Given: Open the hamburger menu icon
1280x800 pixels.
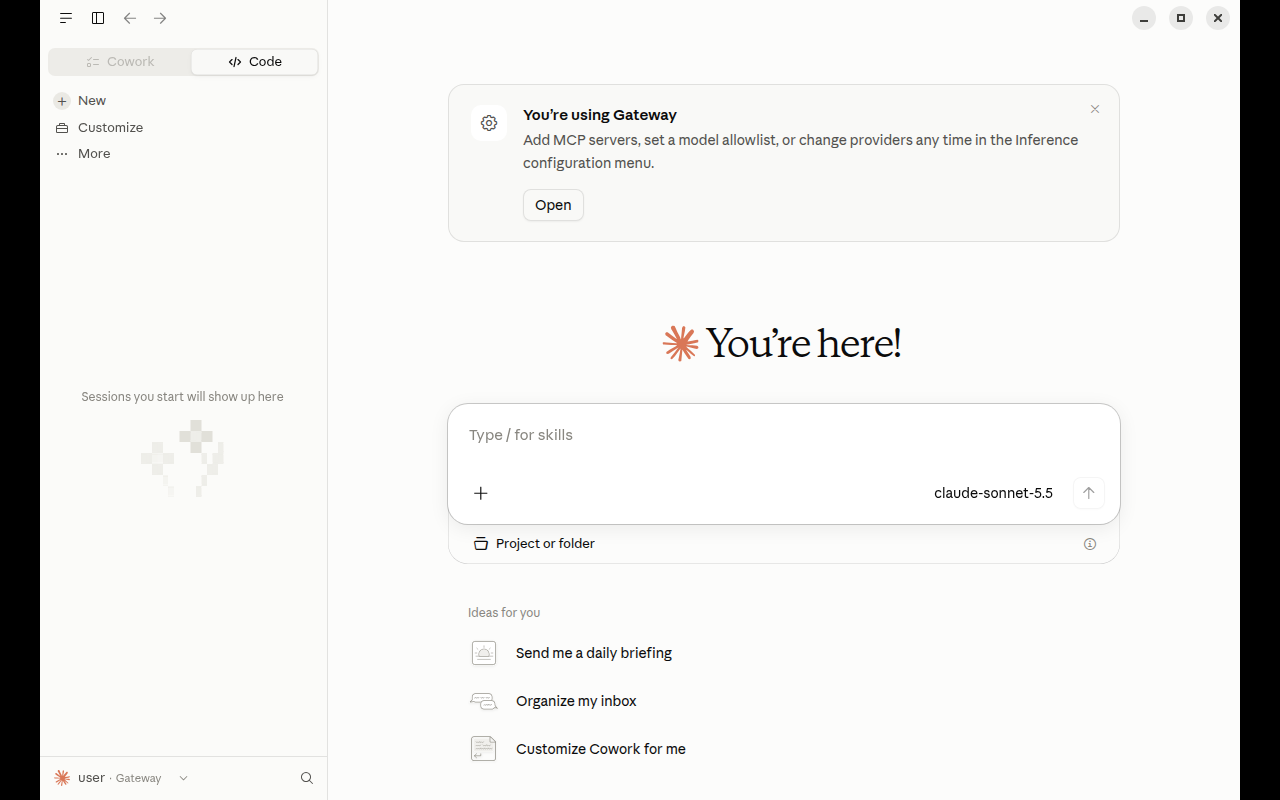Looking at the screenshot, I should tap(66, 18).
